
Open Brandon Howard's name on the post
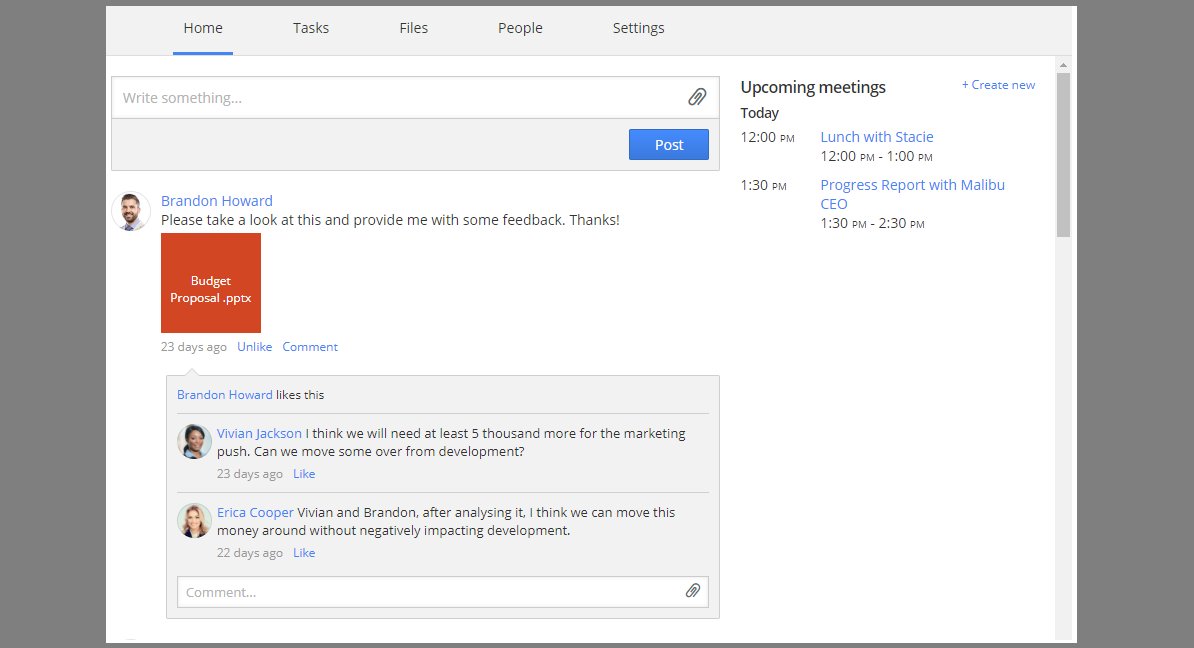click(216, 201)
